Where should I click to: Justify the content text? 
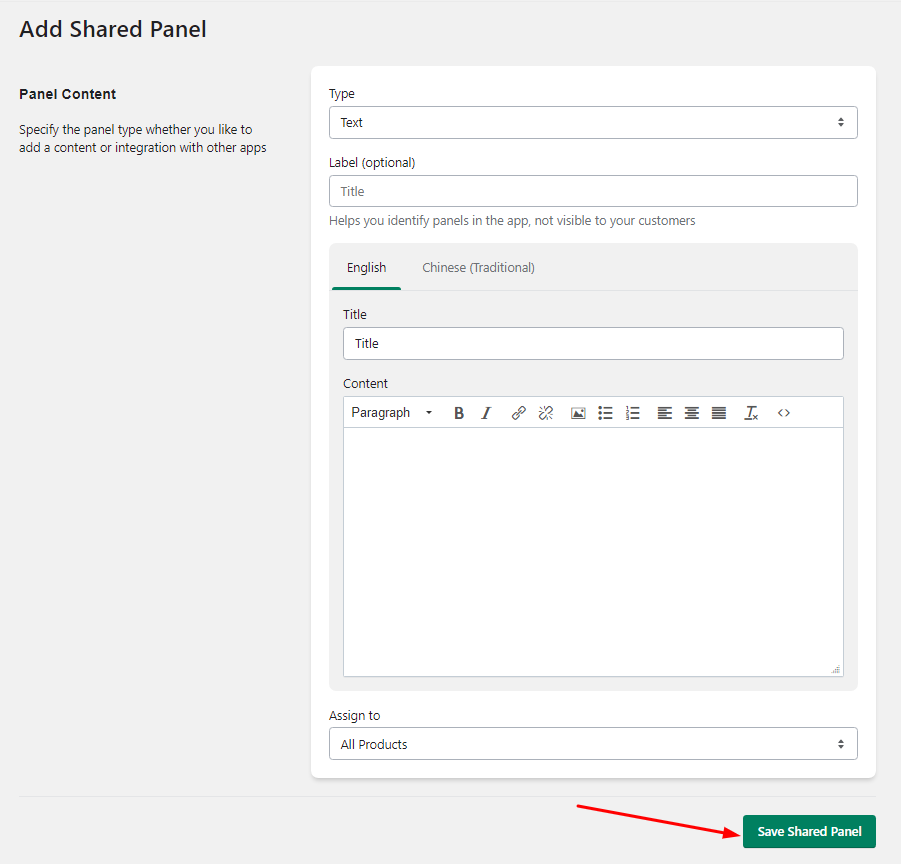[719, 413]
